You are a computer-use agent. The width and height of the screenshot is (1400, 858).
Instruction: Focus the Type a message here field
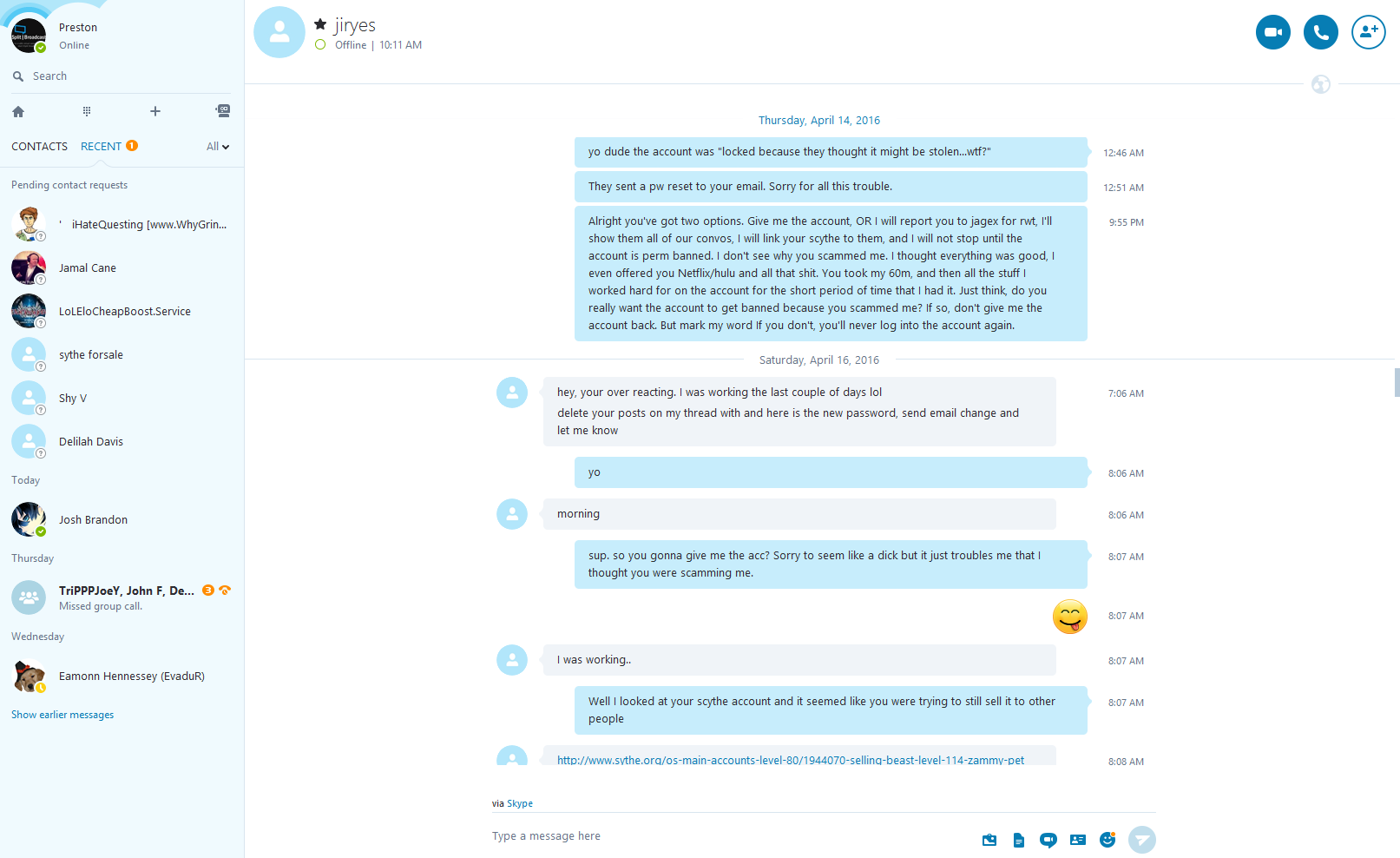point(729,836)
